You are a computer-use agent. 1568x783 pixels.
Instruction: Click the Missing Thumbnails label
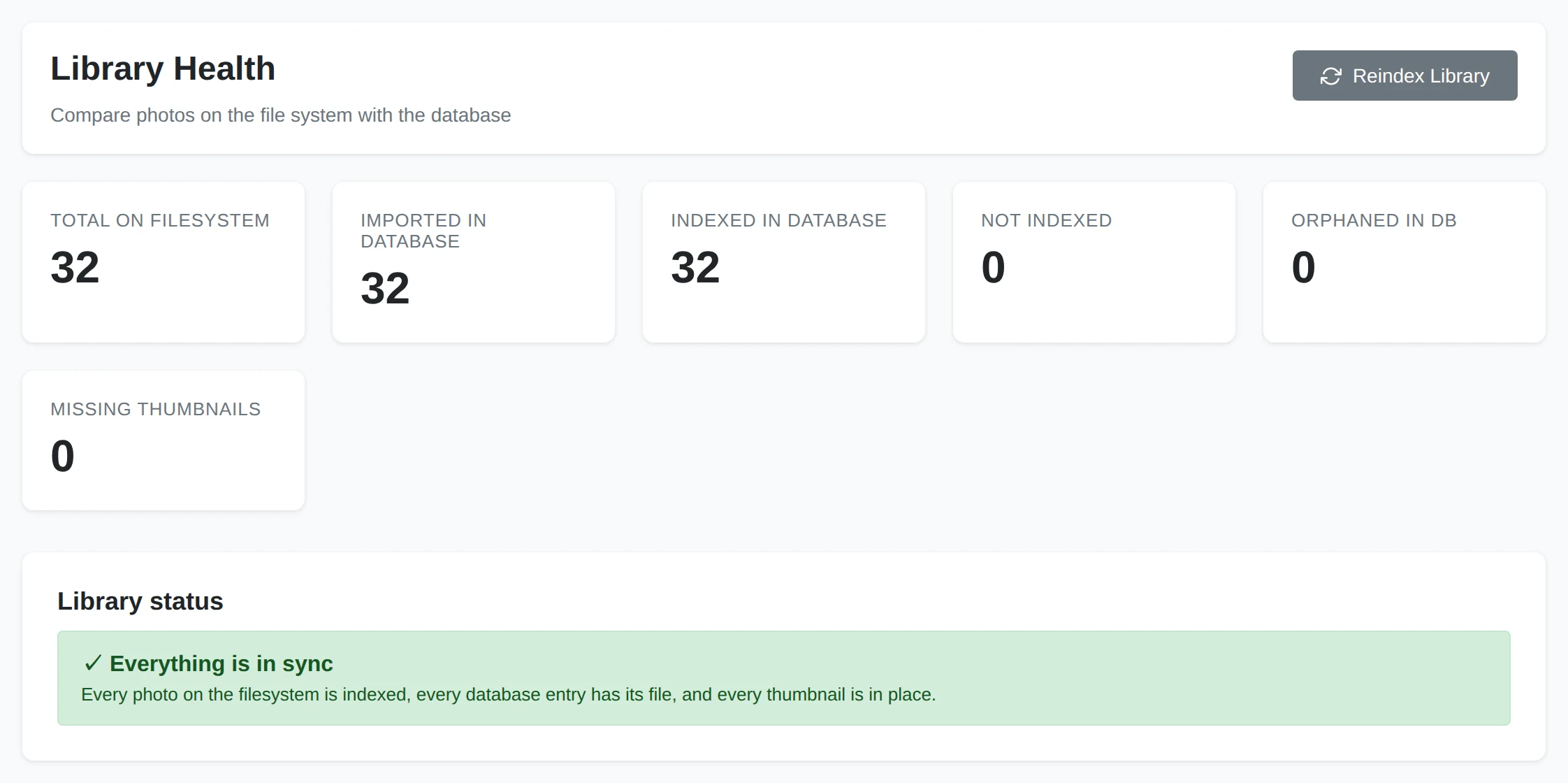(x=155, y=409)
